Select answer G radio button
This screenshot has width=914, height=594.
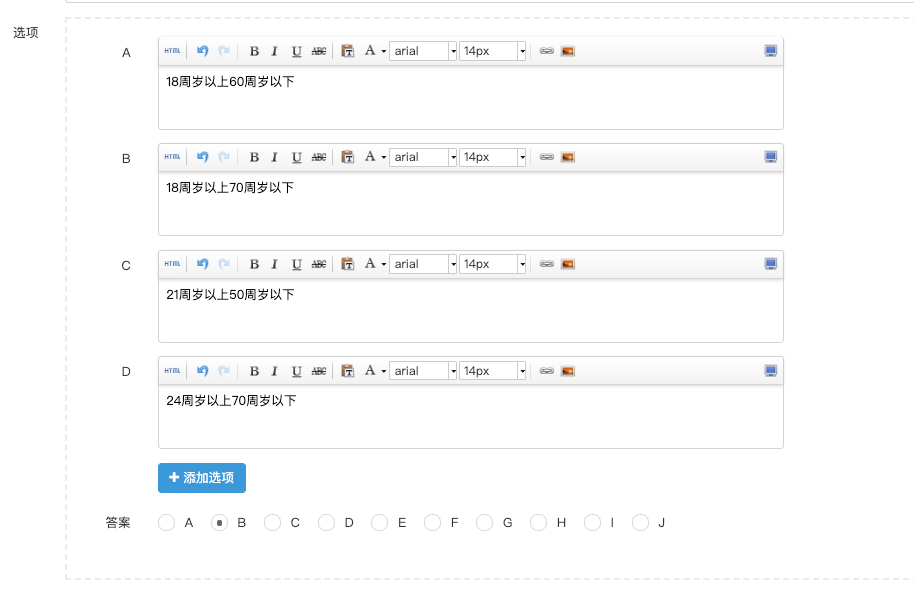pos(484,523)
